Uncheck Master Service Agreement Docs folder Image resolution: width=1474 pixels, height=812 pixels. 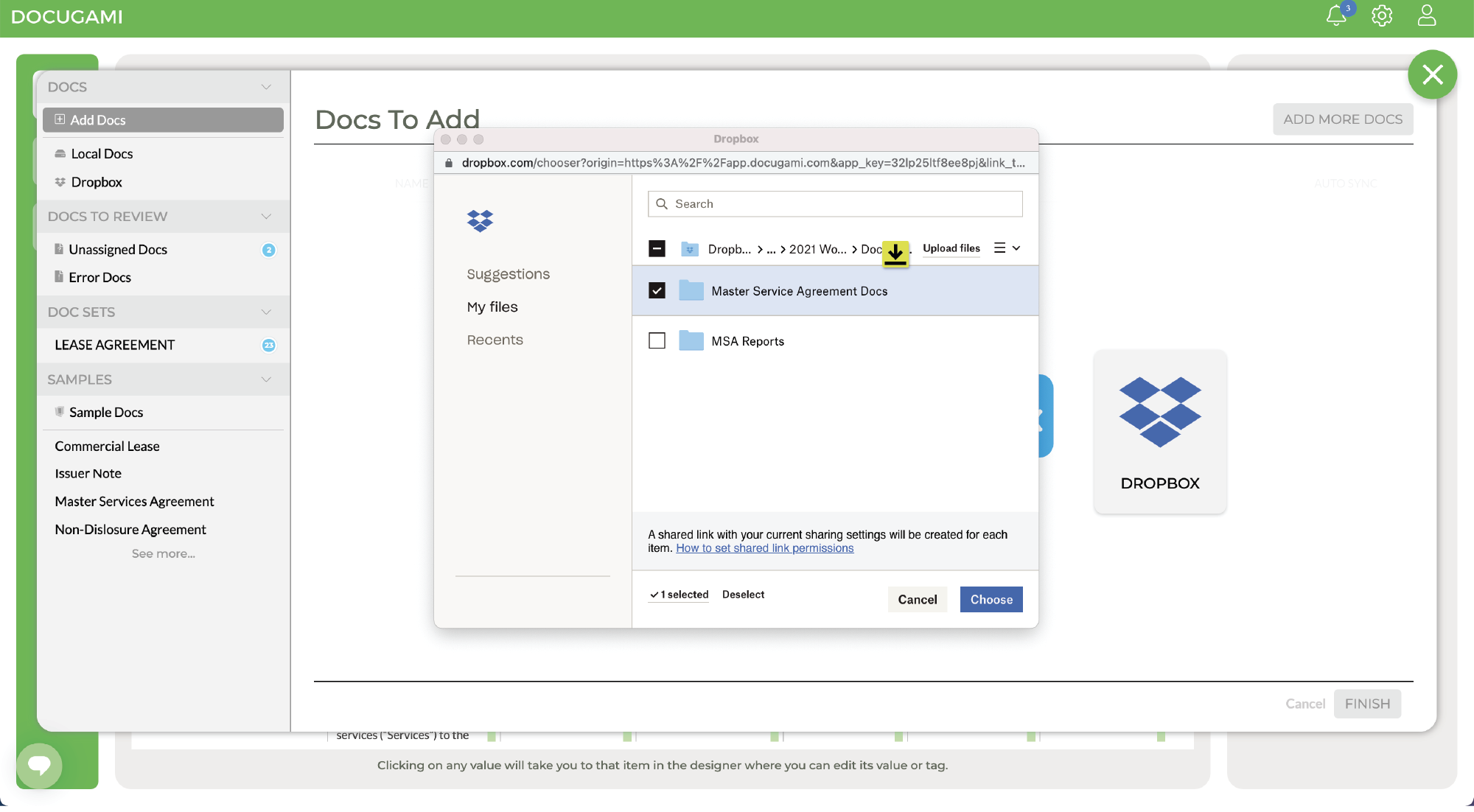pos(657,290)
